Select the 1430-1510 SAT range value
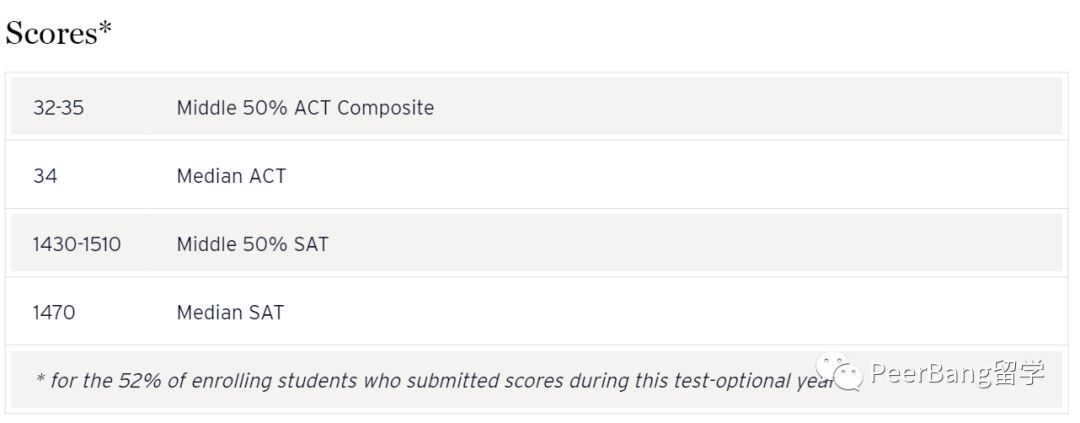The image size is (1080, 423). [x=77, y=245]
